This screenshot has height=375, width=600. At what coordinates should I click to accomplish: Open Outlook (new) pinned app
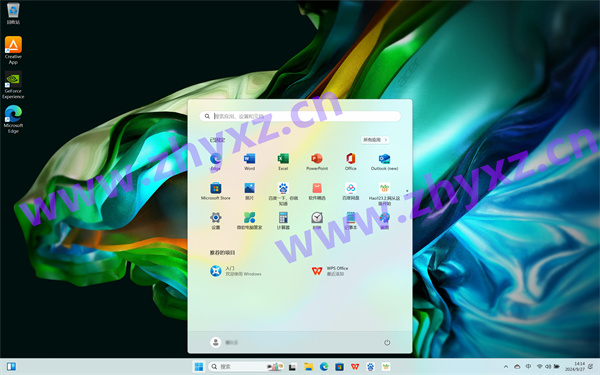tap(384, 161)
